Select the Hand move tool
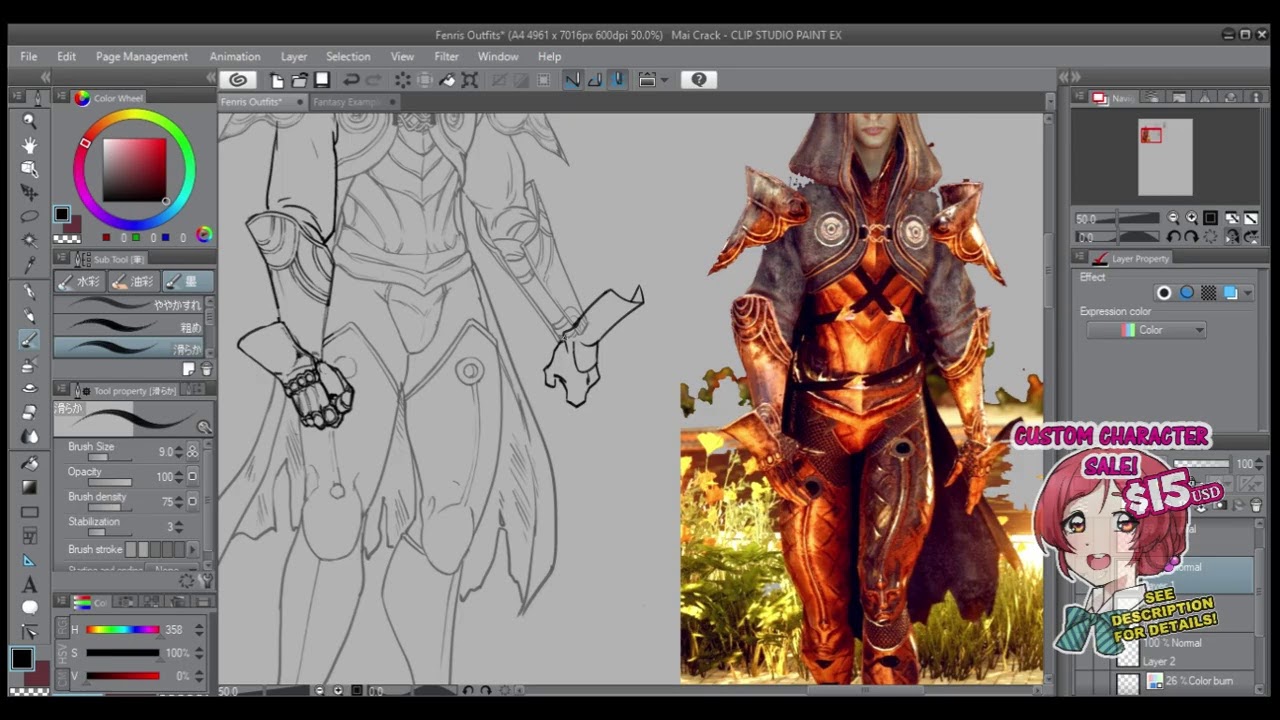1280x720 pixels. (x=30, y=145)
